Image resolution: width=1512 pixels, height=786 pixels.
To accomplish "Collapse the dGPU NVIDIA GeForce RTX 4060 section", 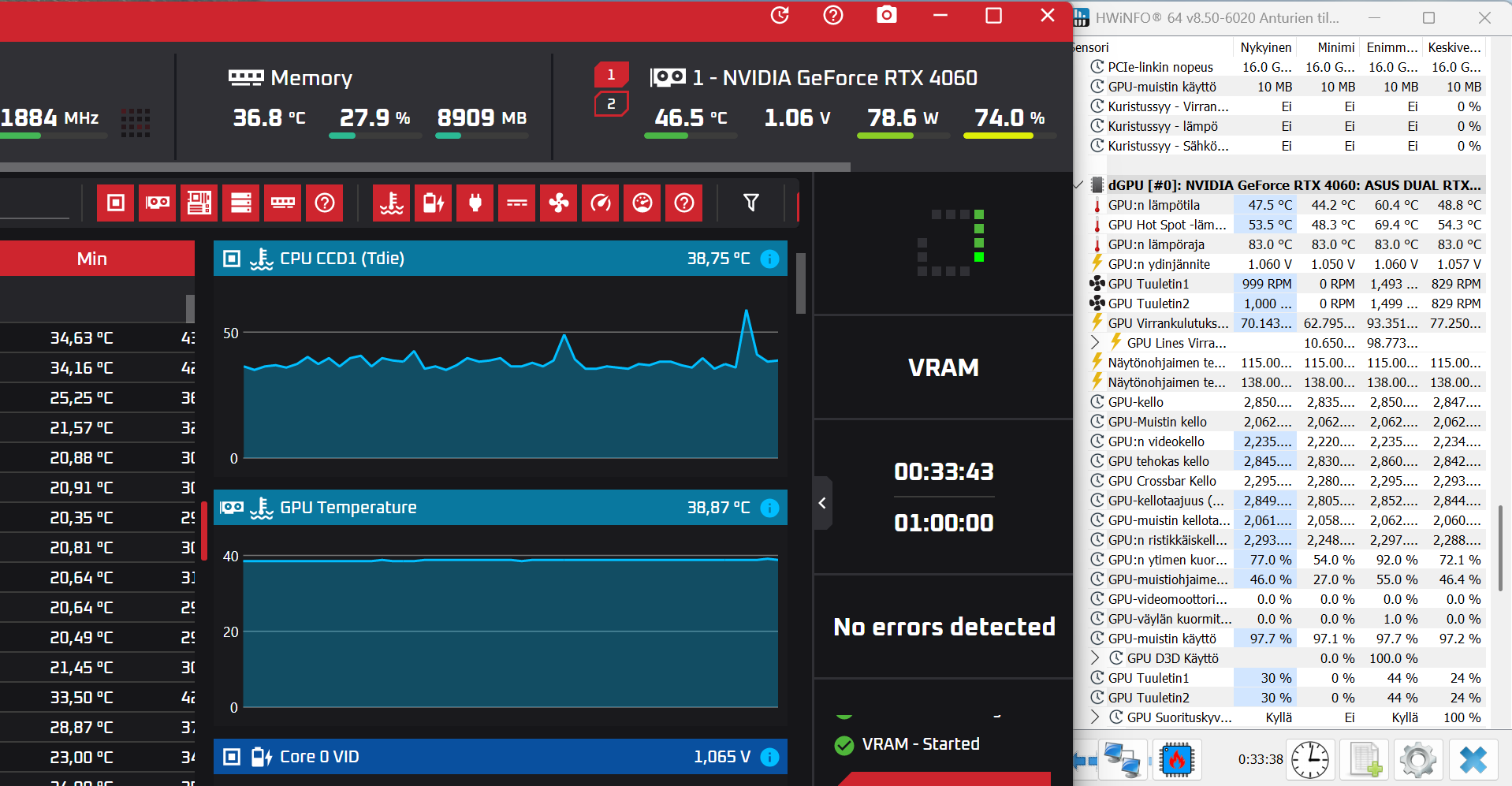I will point(1078,185).
